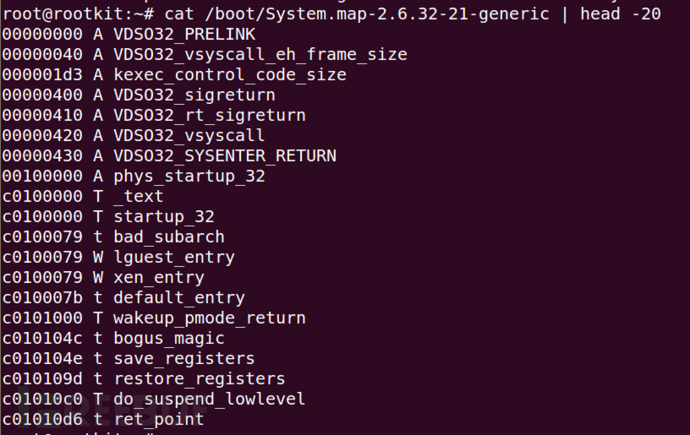The width and height of the screenshot is (690, 435).
Task: Click the default_entry symbol name
Action: pyautogui.click(x=179, y=298)
